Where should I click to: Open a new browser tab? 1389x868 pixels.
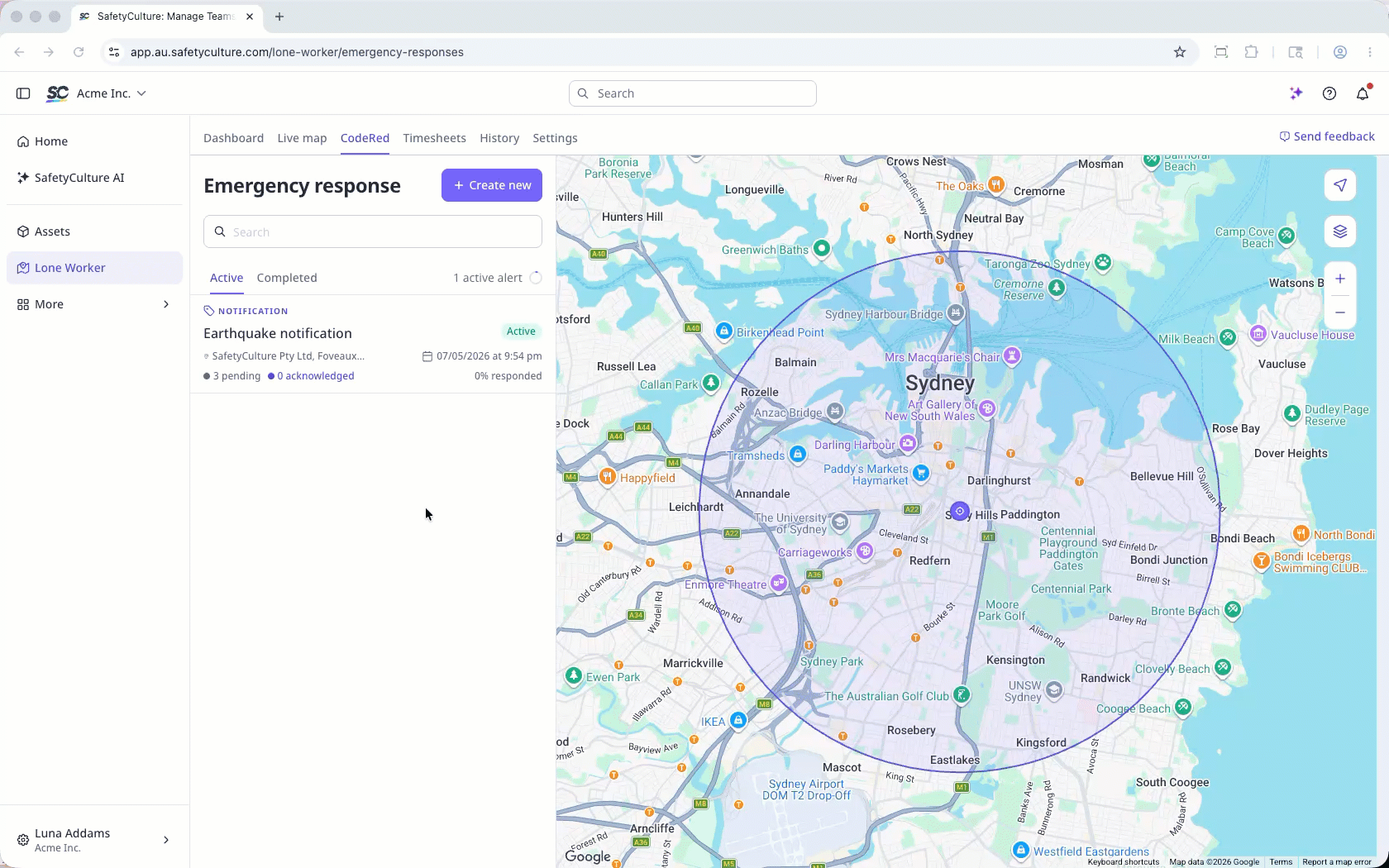pos(279,17)
